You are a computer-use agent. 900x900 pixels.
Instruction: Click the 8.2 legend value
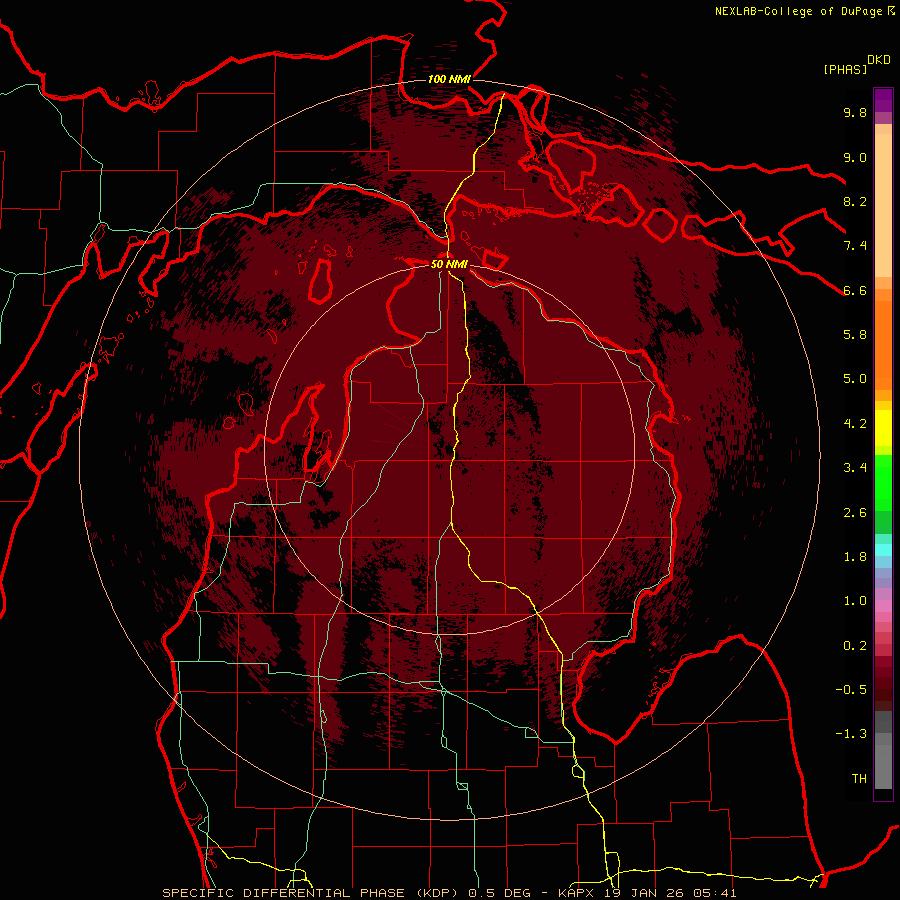[855, 201]
